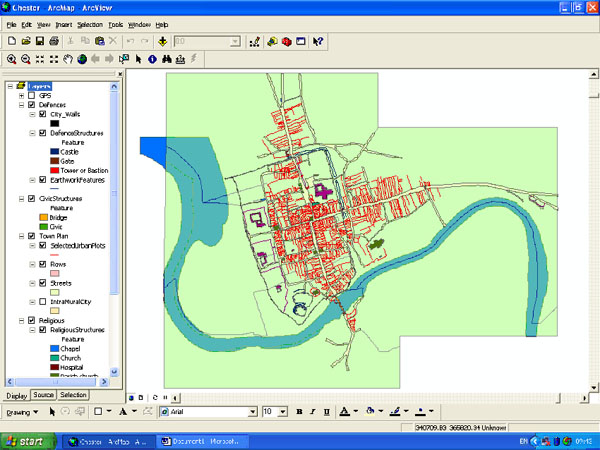Click the Print icon in toolbar
Screen dimensions: 600x450
tap(54, 42)
